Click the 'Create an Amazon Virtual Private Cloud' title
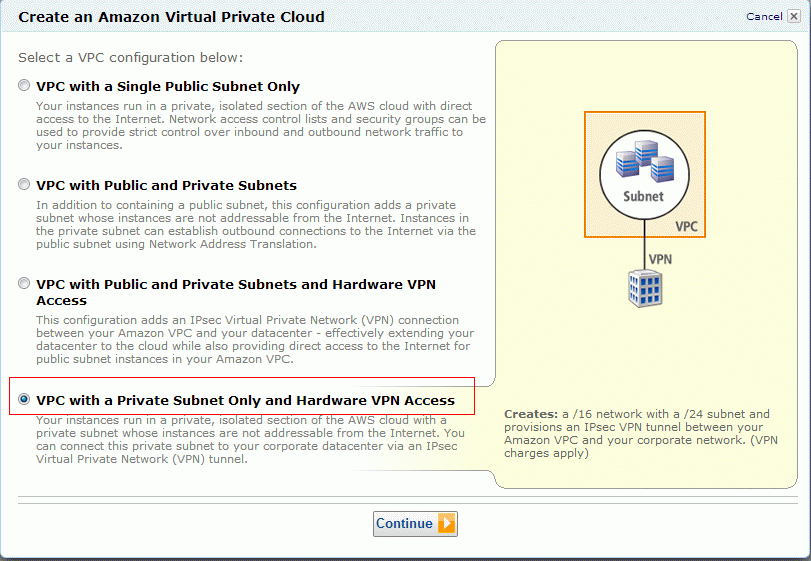The width and height of the screenshot is (811, 561). point(171,17)
